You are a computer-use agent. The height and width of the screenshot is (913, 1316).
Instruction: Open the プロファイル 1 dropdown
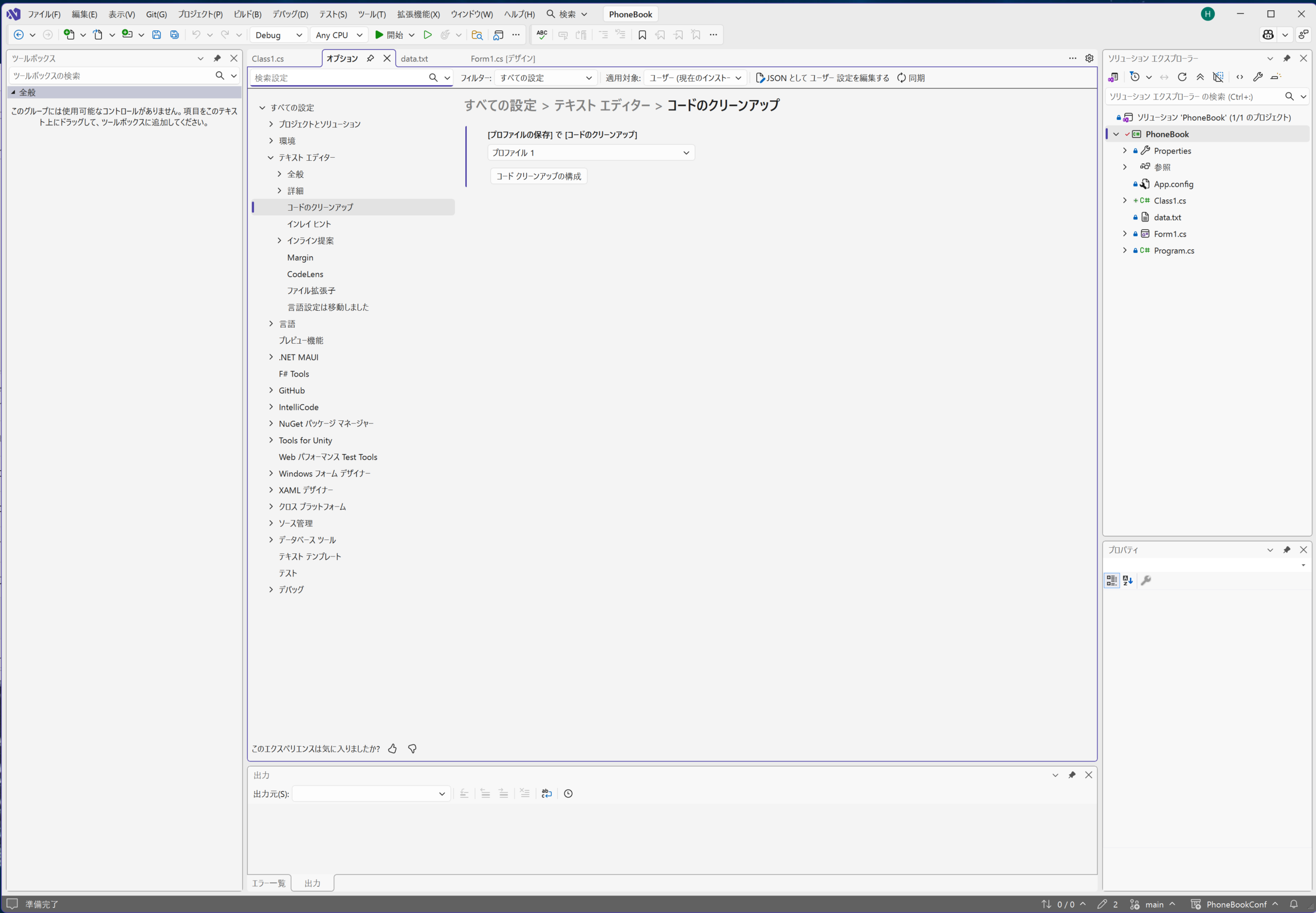click(591, 153)
